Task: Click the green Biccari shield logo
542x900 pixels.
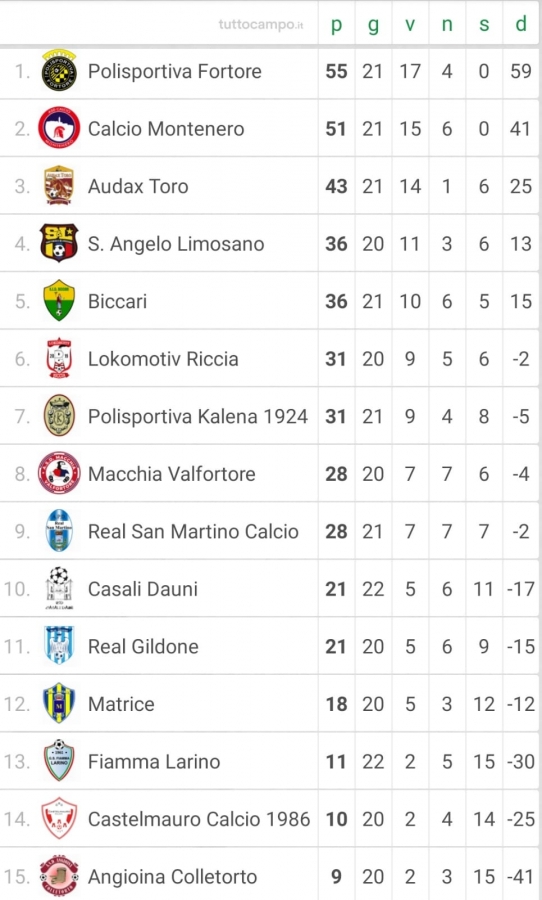Action: [x=59, y=301]
